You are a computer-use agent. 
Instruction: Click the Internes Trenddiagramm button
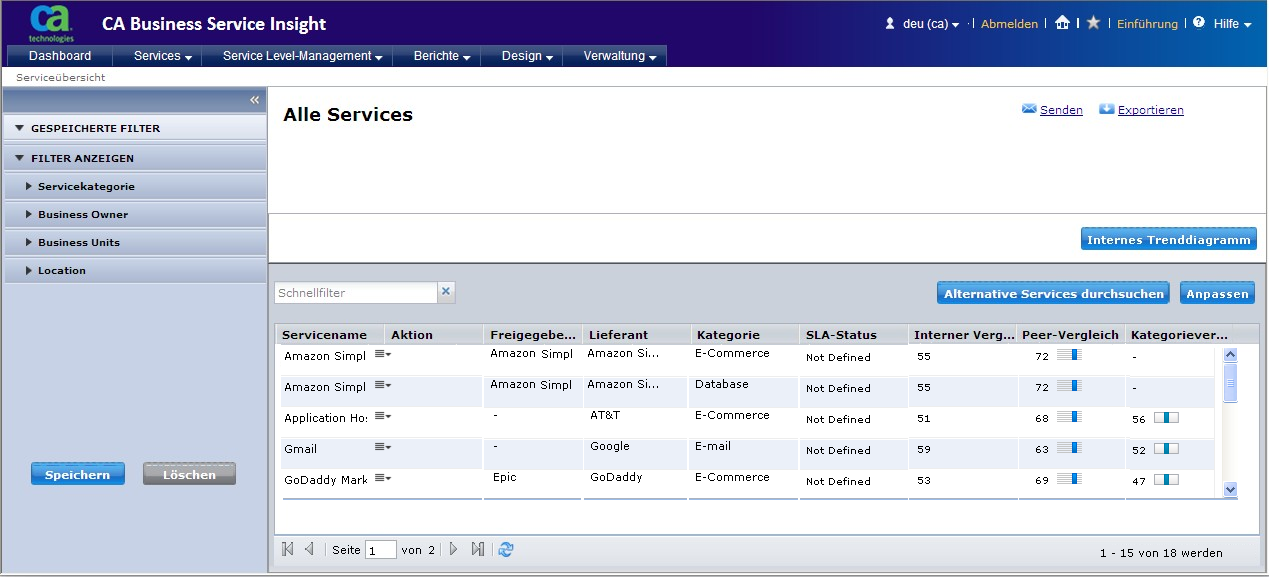point(1169,240)
